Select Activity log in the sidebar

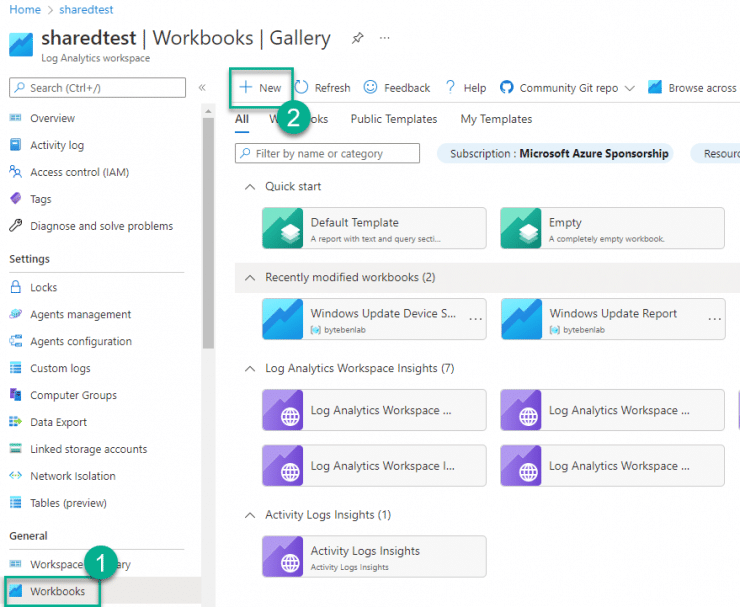pos(56,145)
